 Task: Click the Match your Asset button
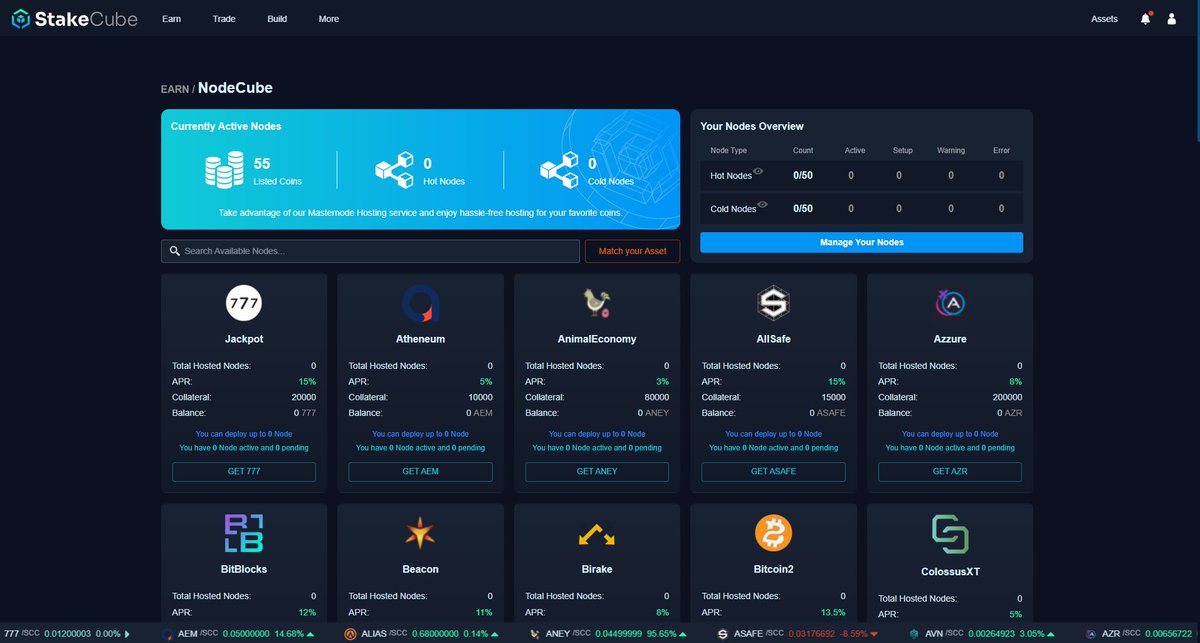pyautogui.click(x=632, y=251)
